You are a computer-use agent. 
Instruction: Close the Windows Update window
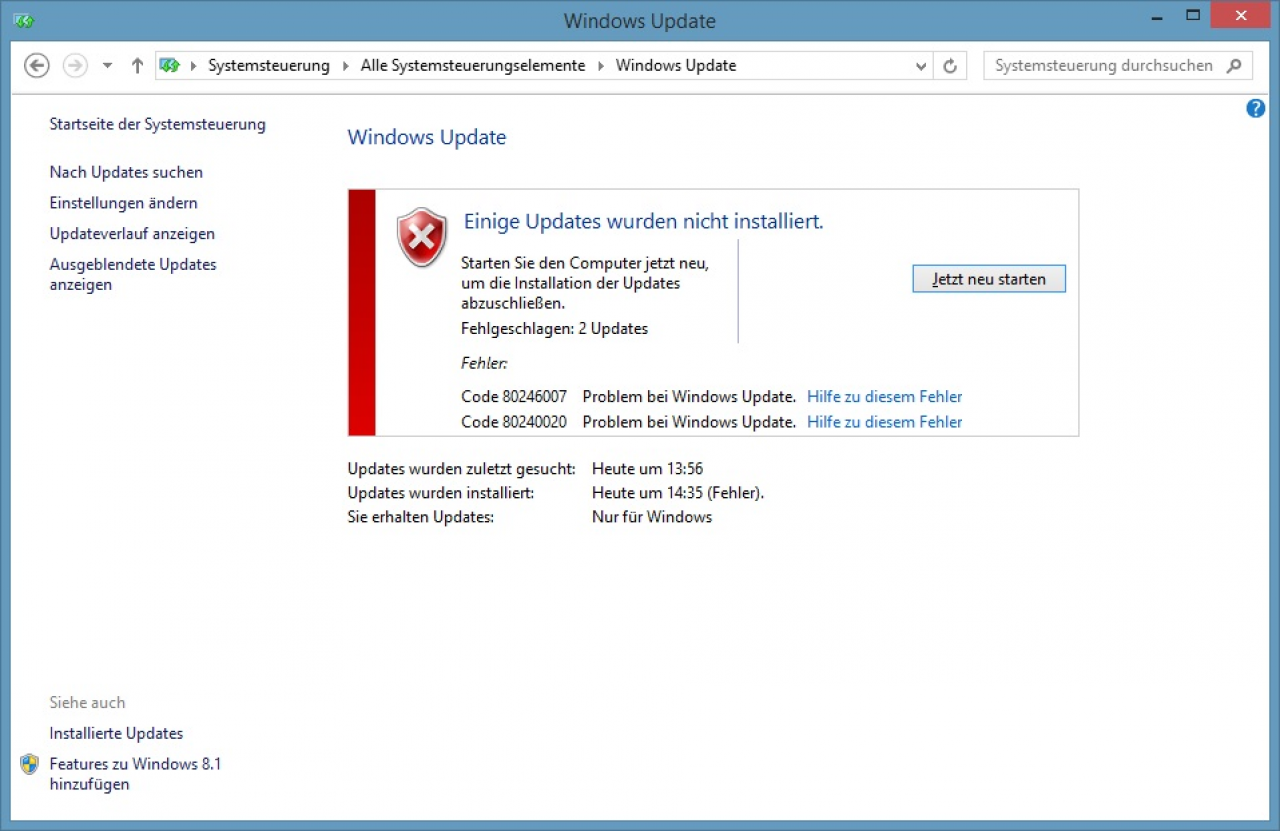click(x=1241, y=15)
